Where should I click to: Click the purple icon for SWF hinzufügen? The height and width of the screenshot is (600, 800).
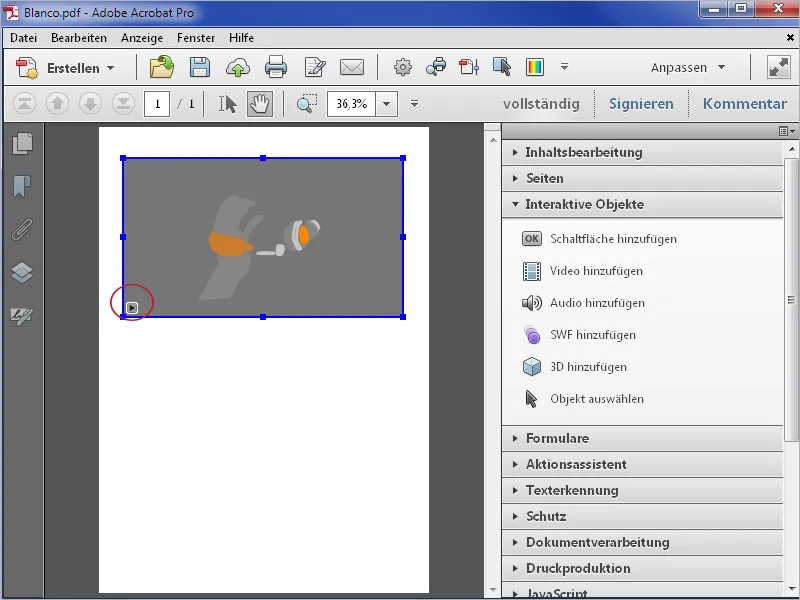click(532, 335)
